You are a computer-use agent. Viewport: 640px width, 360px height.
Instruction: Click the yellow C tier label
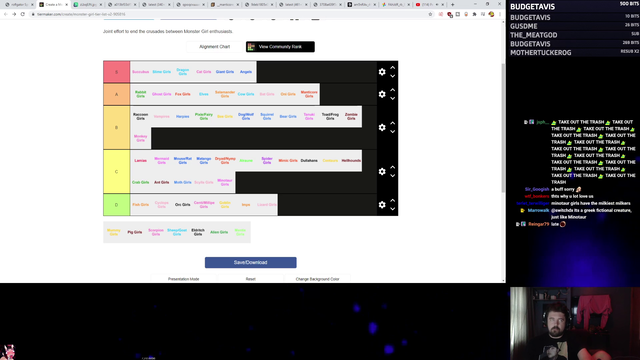[x=117, y=171]
